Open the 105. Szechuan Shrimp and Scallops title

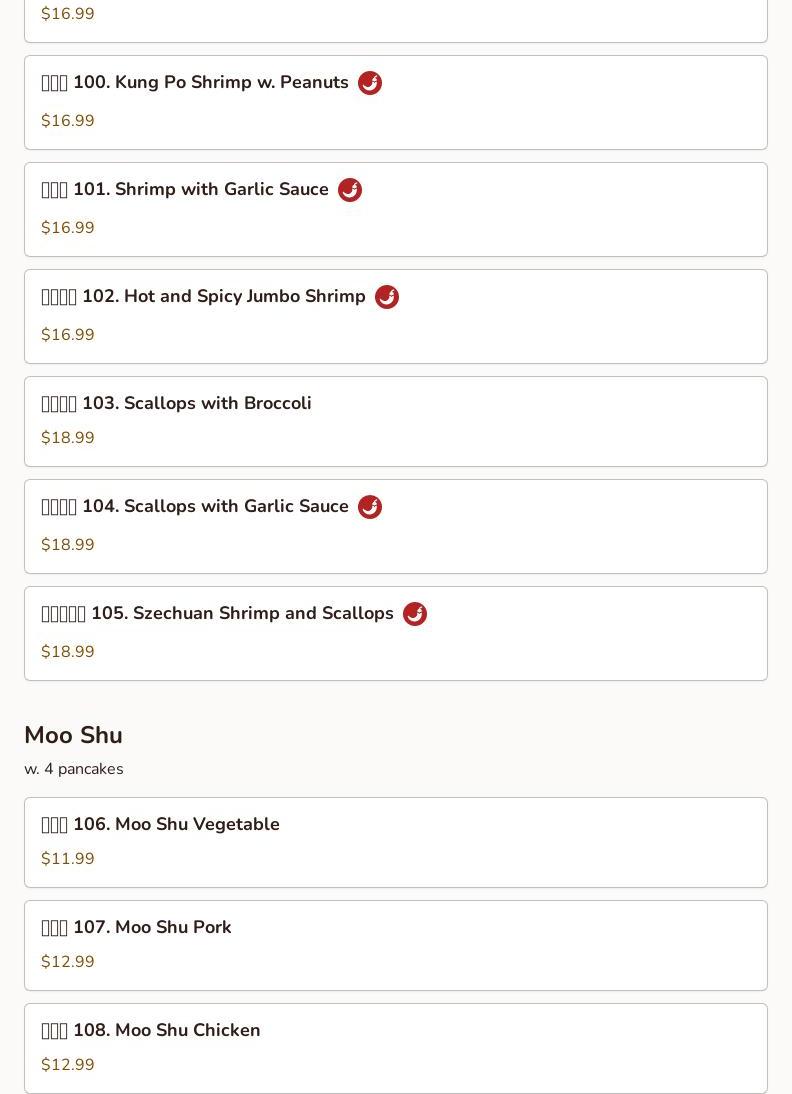click(217, 614)
